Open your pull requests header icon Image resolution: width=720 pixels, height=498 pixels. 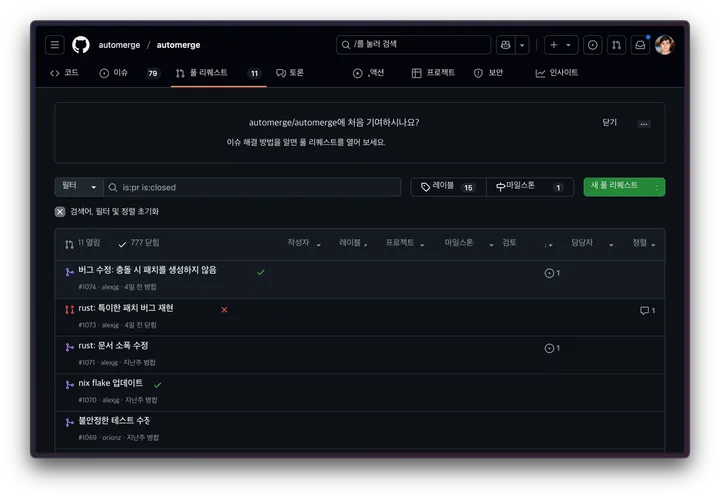616,45
